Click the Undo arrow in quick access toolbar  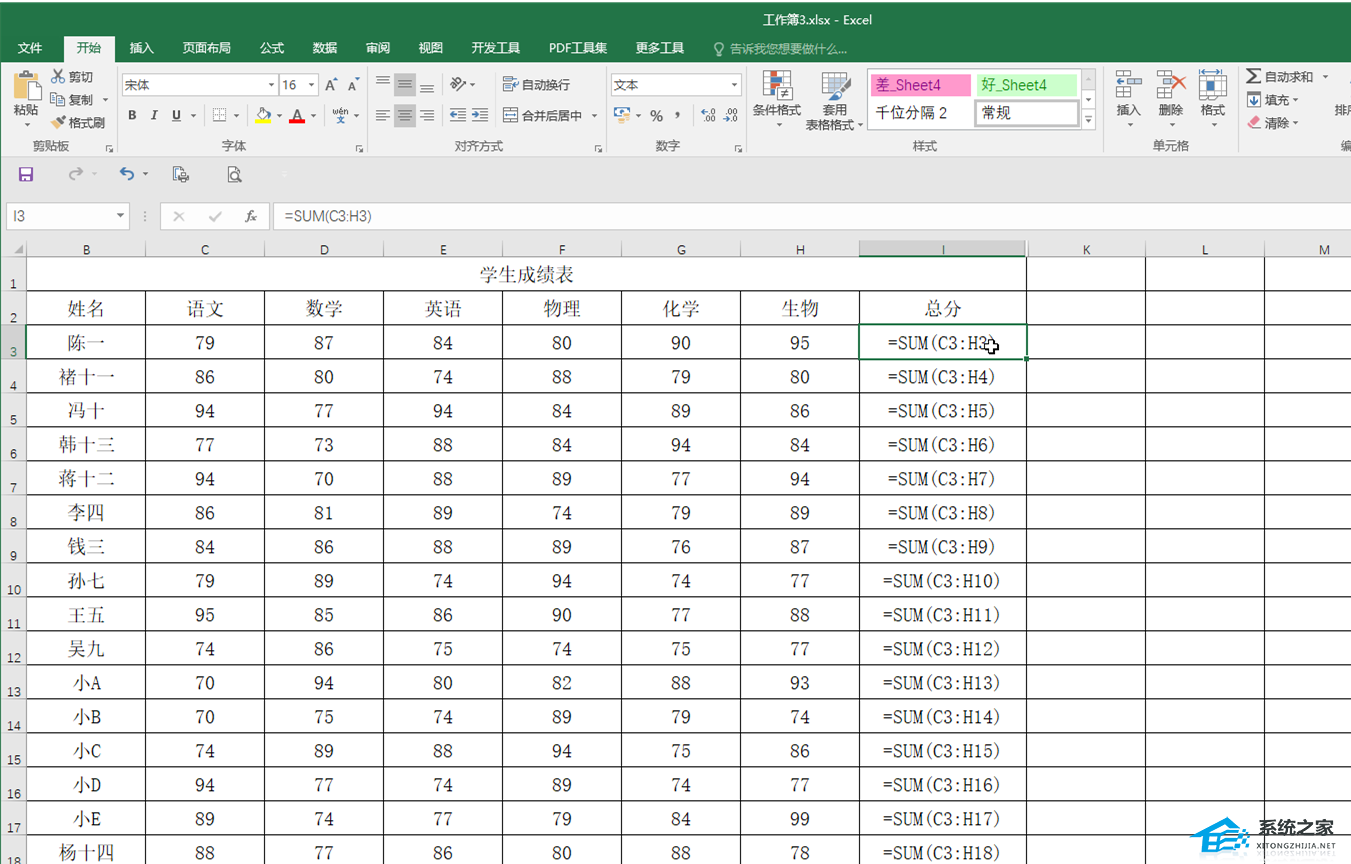click(x=126, y=174)
